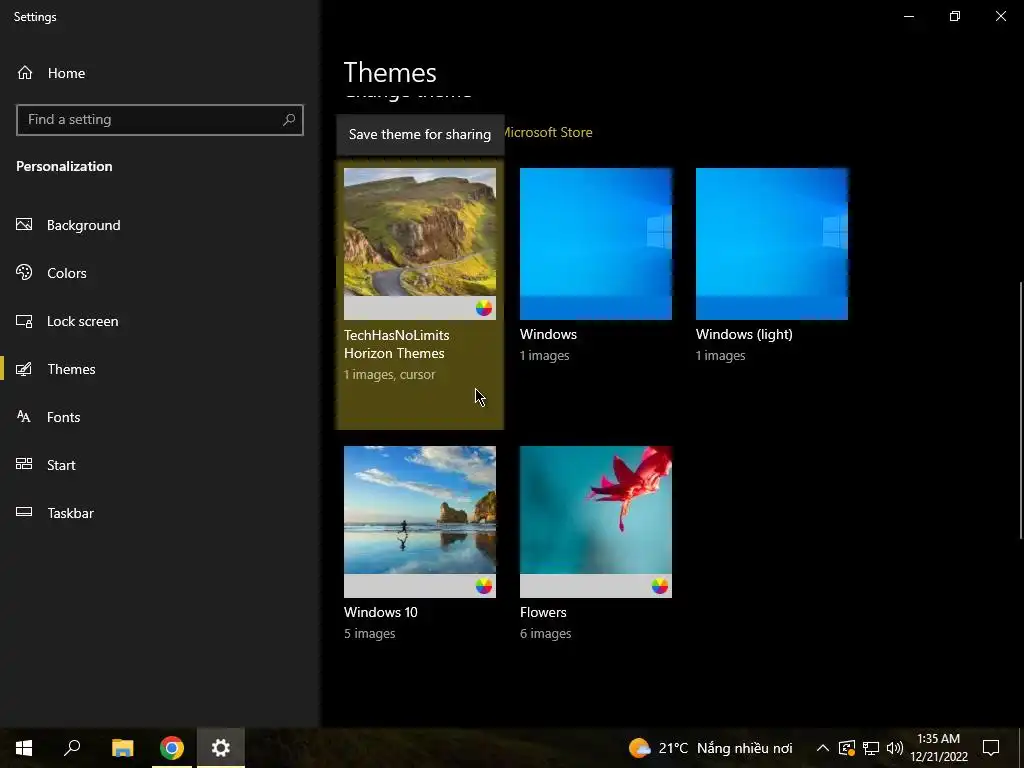
Task: Click the weather icon showing 21°C
Action: [639, 748]
